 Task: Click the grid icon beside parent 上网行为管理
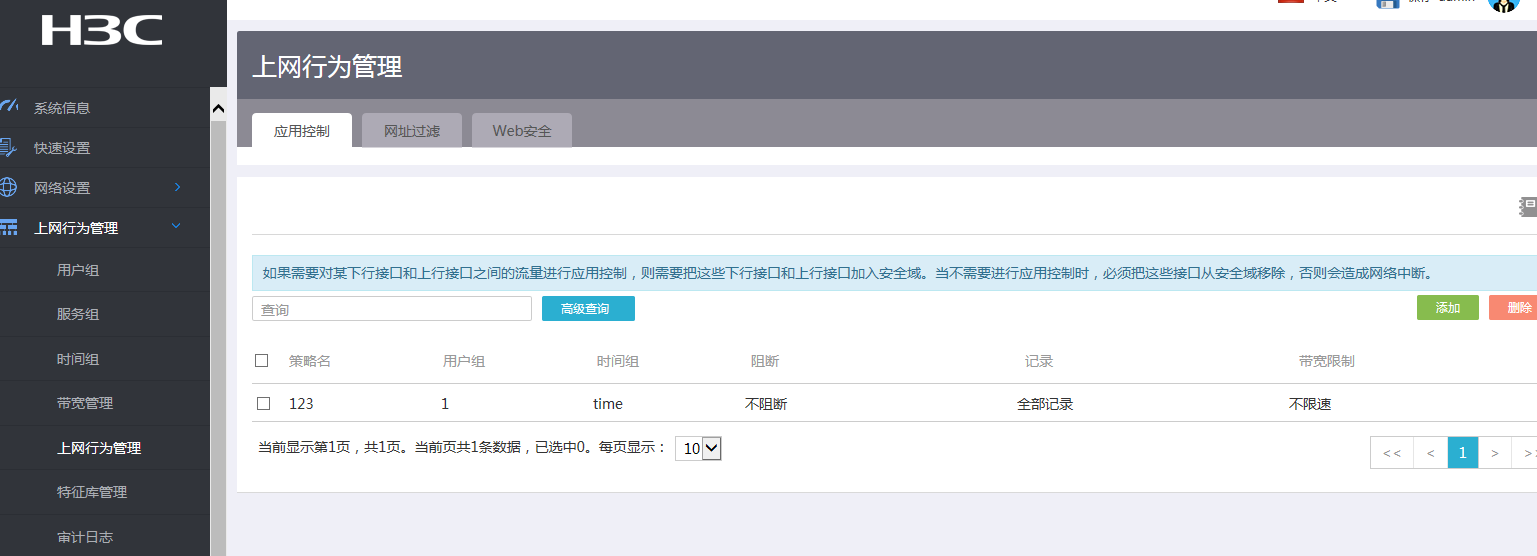pyautogui.click(x=8, y=228)
